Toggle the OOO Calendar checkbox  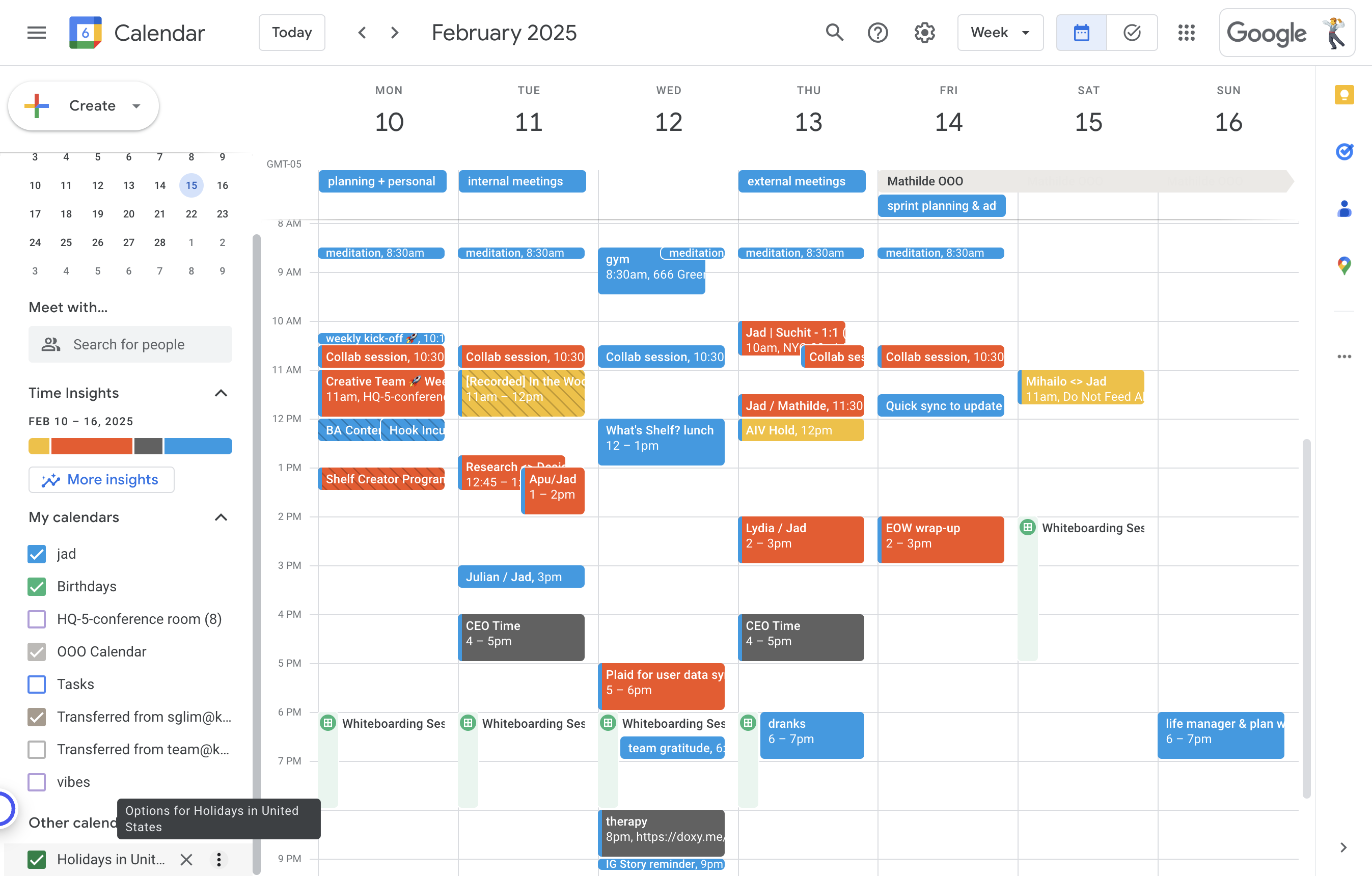(37, 651)
